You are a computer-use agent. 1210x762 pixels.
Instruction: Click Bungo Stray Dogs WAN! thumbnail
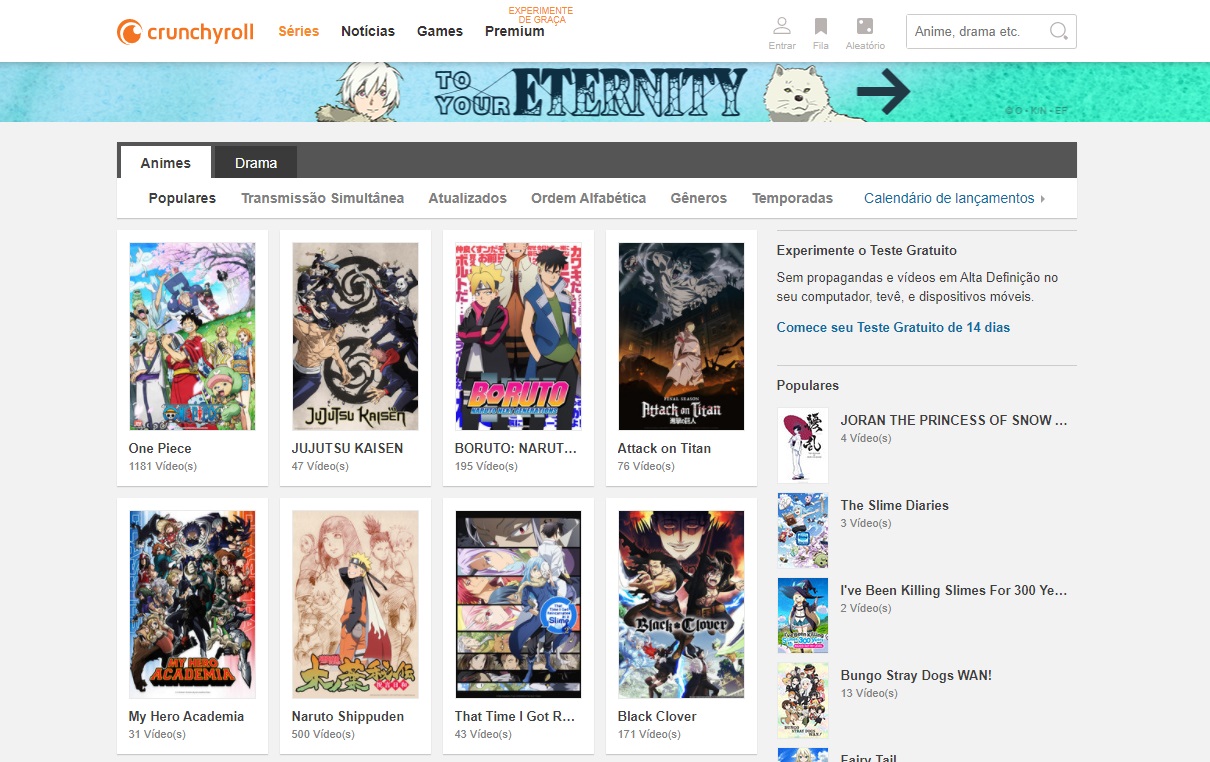(803, 700)
